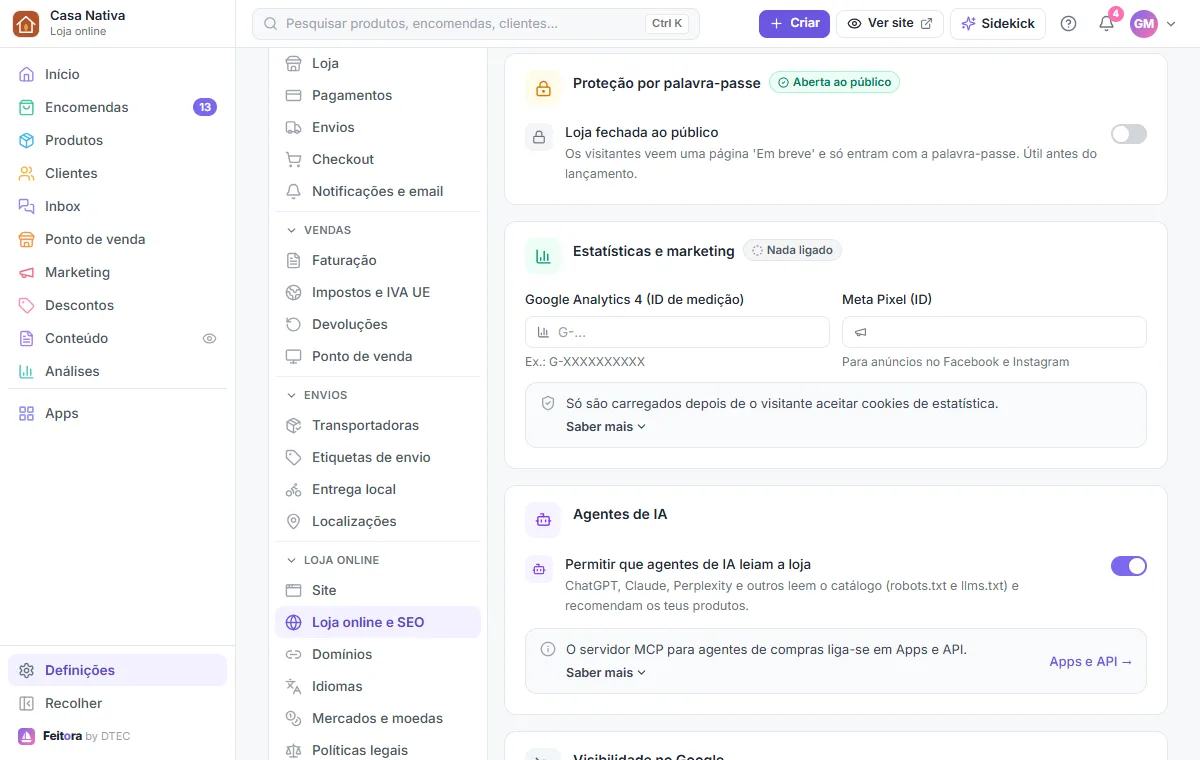Follow the Apps e API link
This screenshot has width=1200, height=760.
(x=1091, y=661)
